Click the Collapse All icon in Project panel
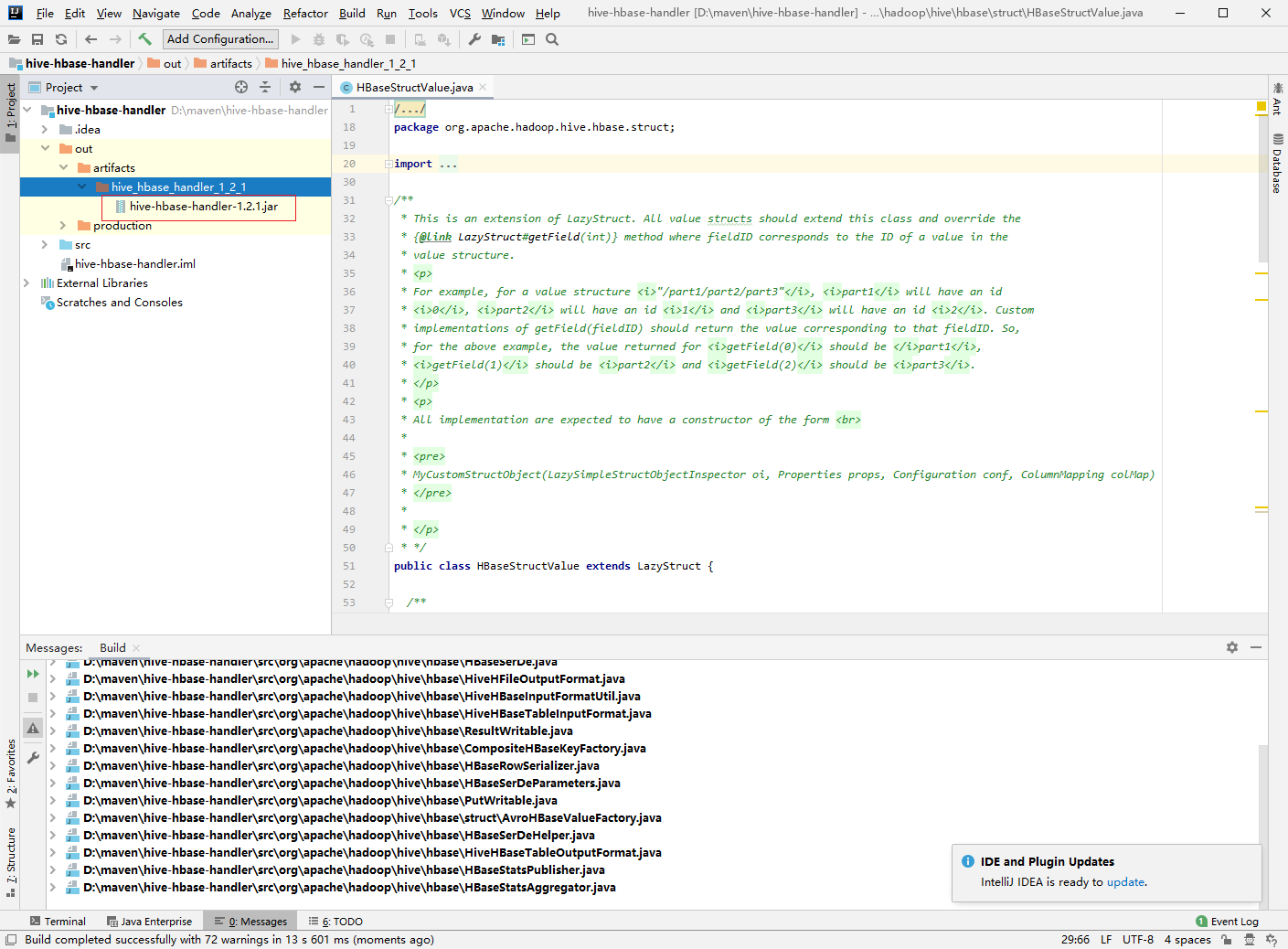Image resolution: width=1288 pixels, height=949 pixels. click(x=265, y=87)
